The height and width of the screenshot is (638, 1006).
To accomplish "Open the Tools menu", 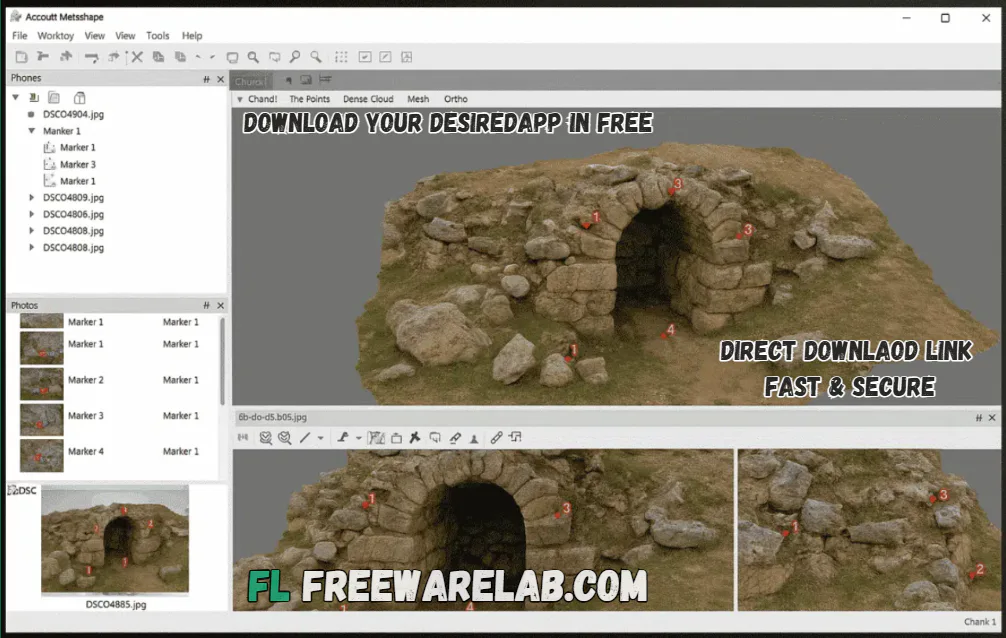I will pyautogui.click(x=157, y=35).
